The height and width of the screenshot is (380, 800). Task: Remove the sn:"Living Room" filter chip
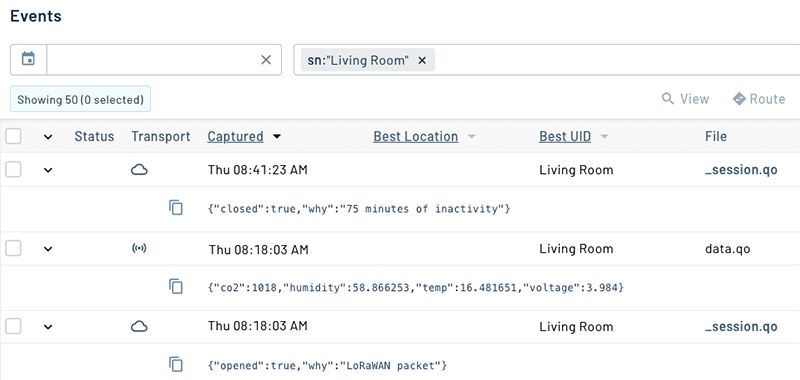pos(422,60)
